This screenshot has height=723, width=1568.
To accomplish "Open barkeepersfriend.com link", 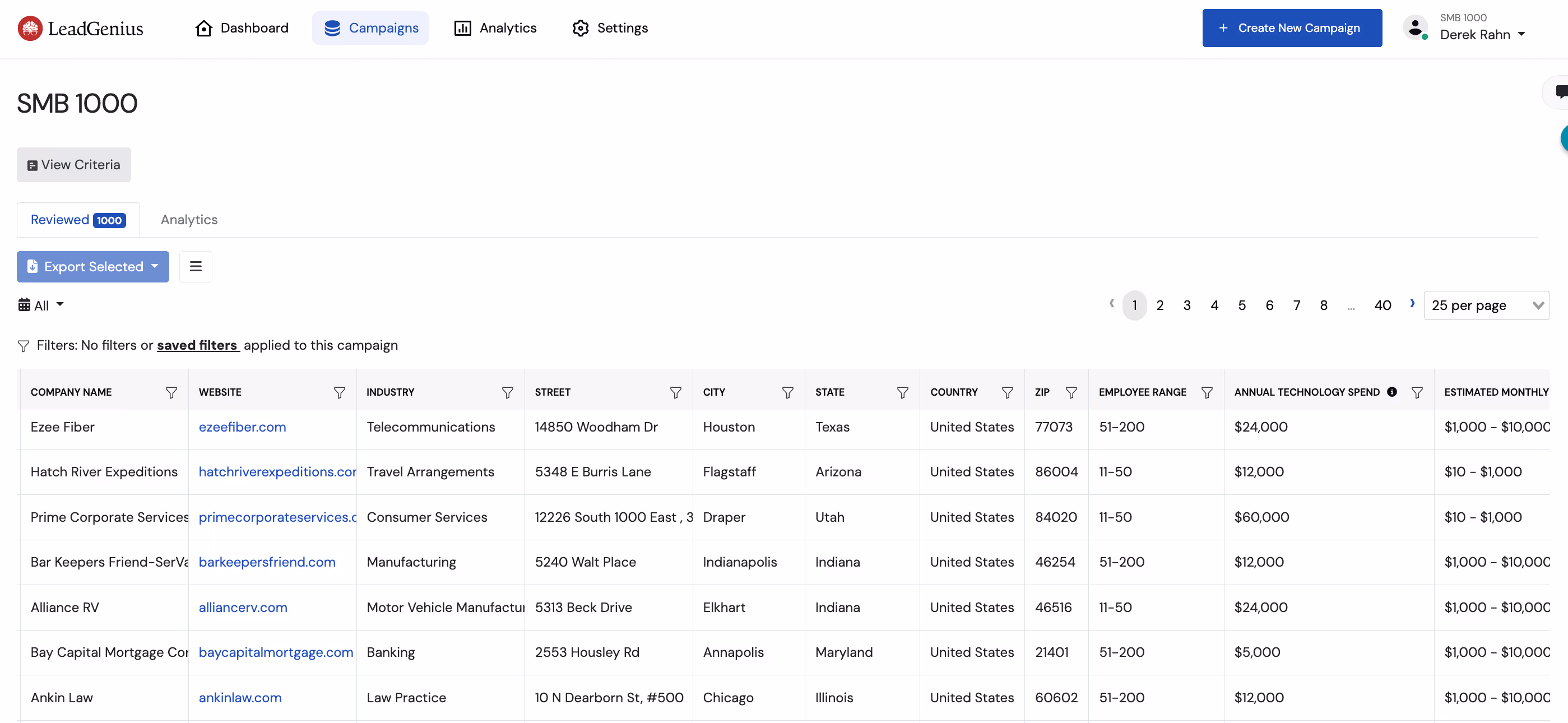I will click(x=267, y=562).
